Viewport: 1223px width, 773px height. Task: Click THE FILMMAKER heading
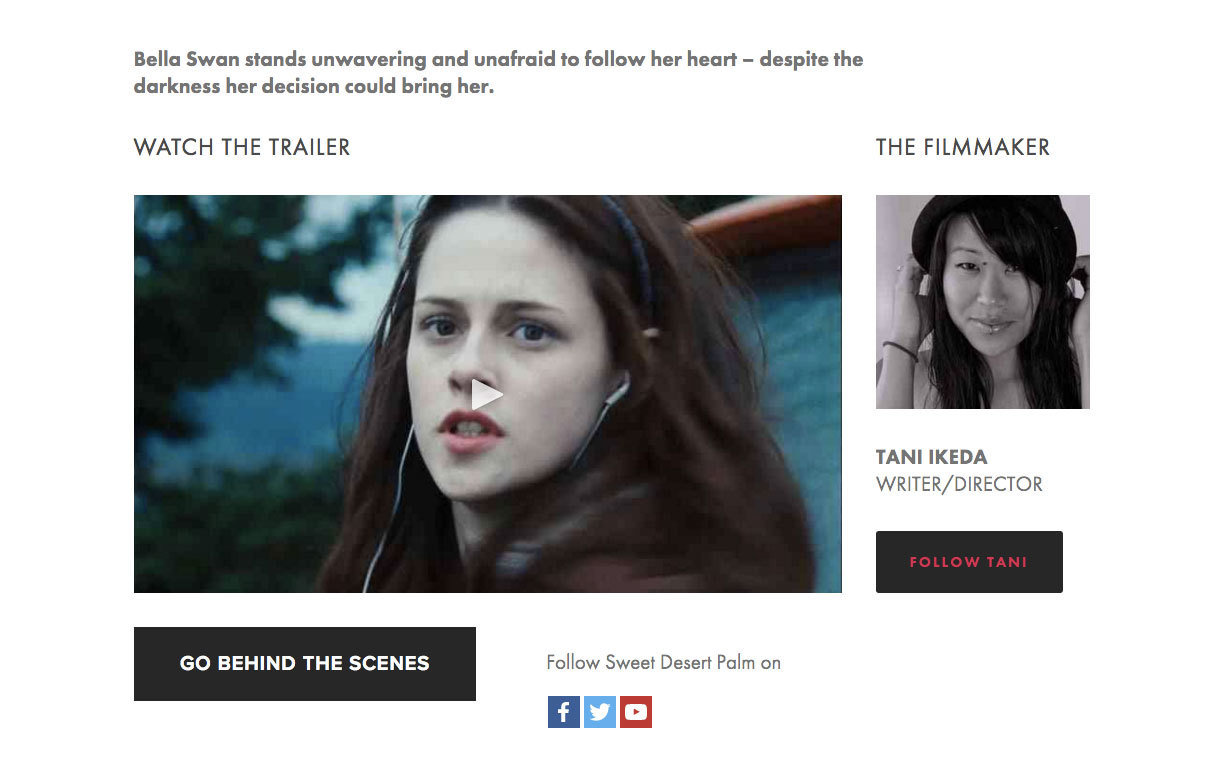click(x=963, y=147)
